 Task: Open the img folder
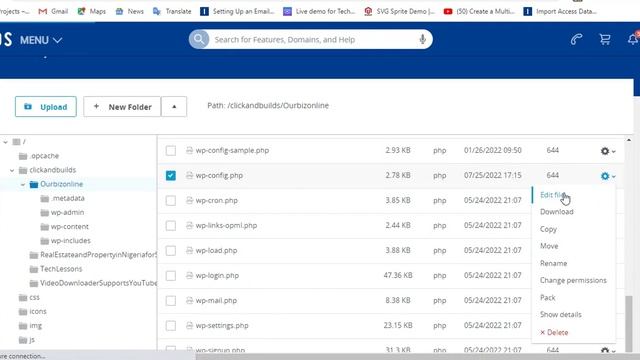(30, 325)
